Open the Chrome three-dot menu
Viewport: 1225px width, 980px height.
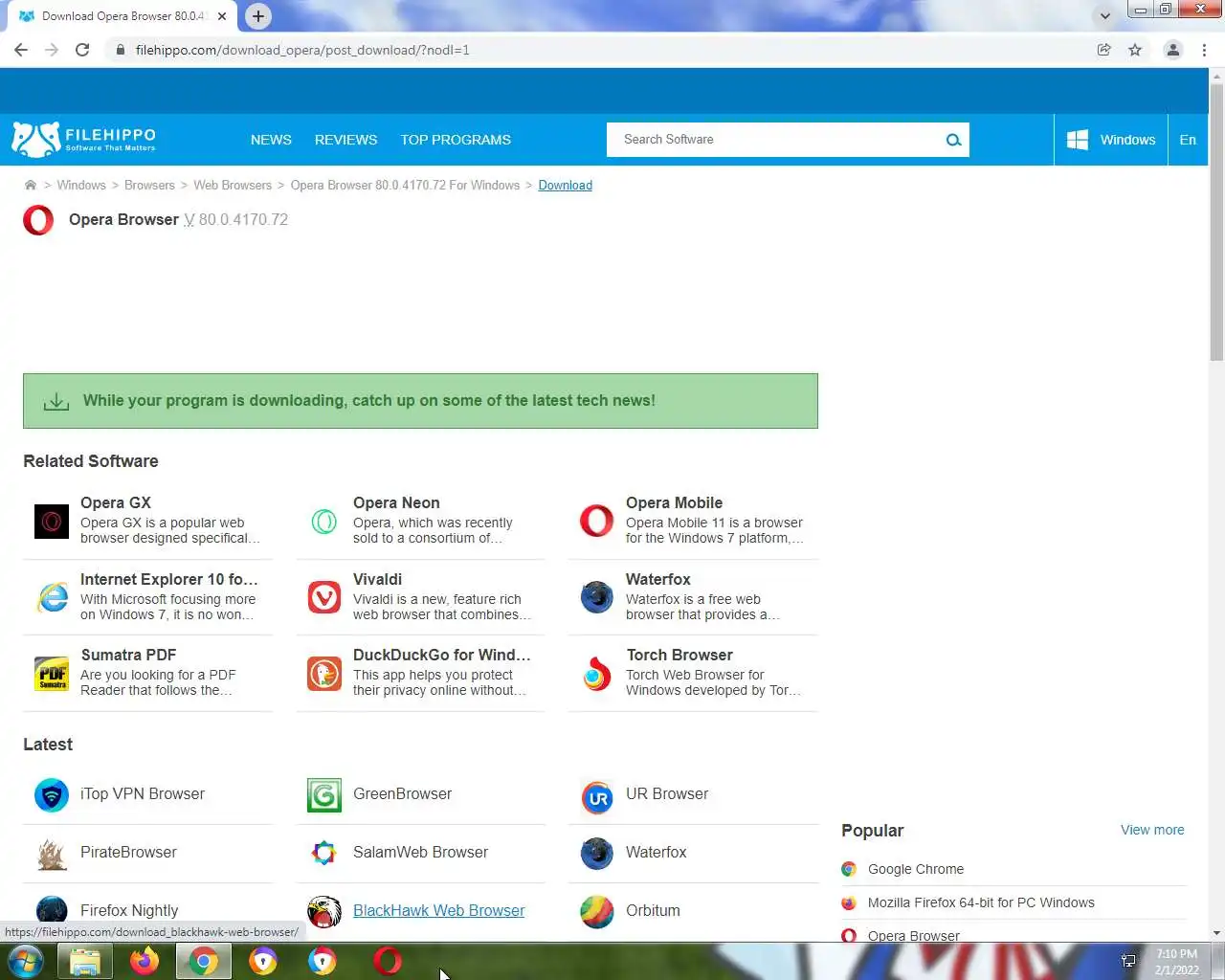1204,50
